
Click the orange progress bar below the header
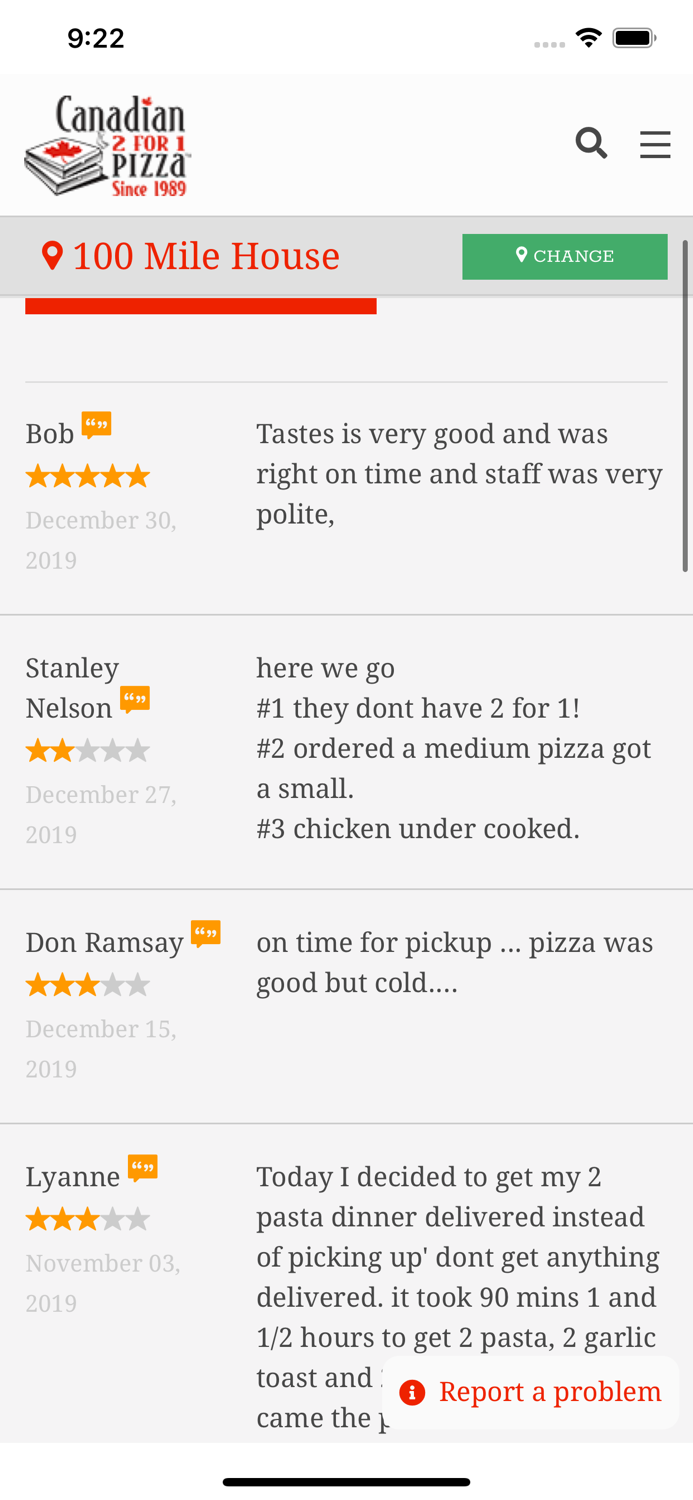pyautogui.click(x=201, y=303)
